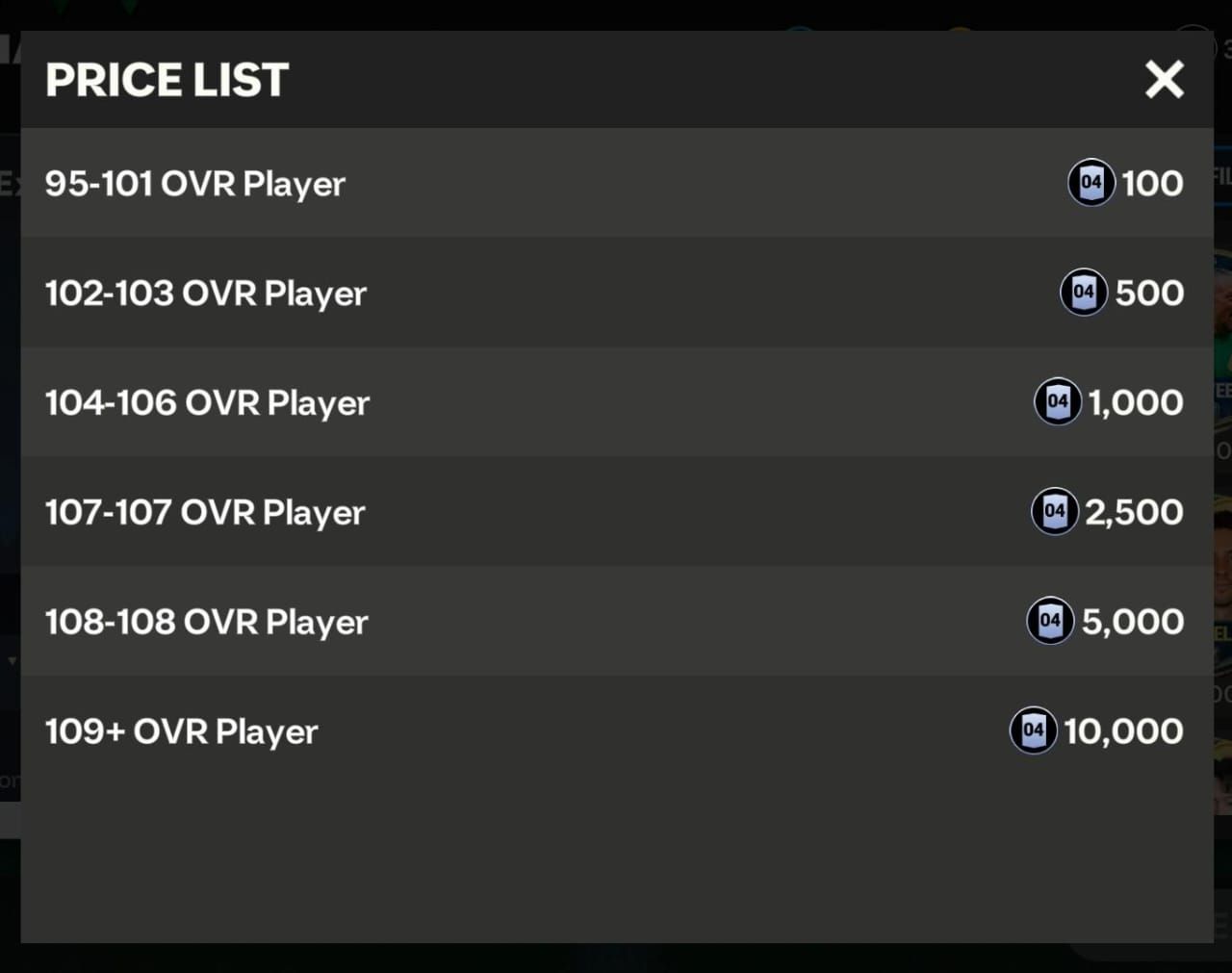Click the 10,000 price value

1123,731
